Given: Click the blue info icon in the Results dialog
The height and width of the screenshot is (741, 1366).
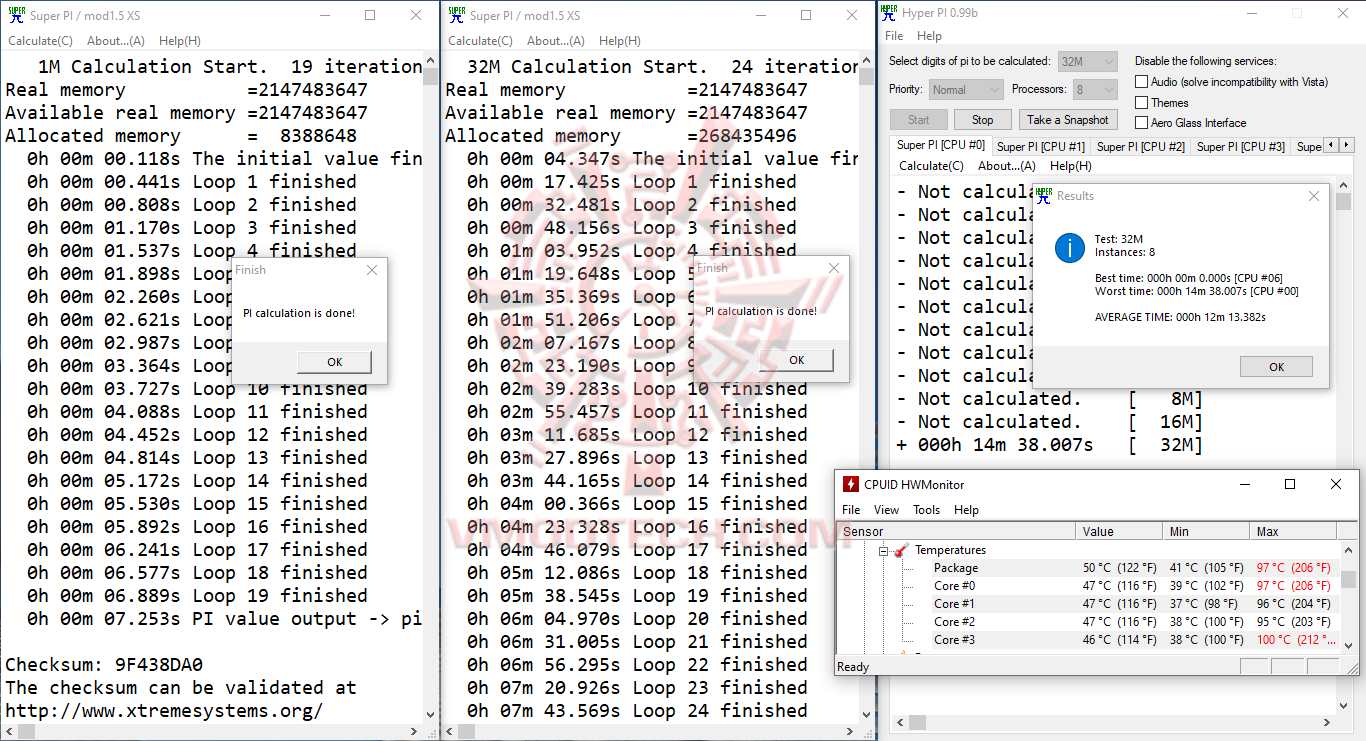Looking at the screenshot, I should tap(1070, 247).
